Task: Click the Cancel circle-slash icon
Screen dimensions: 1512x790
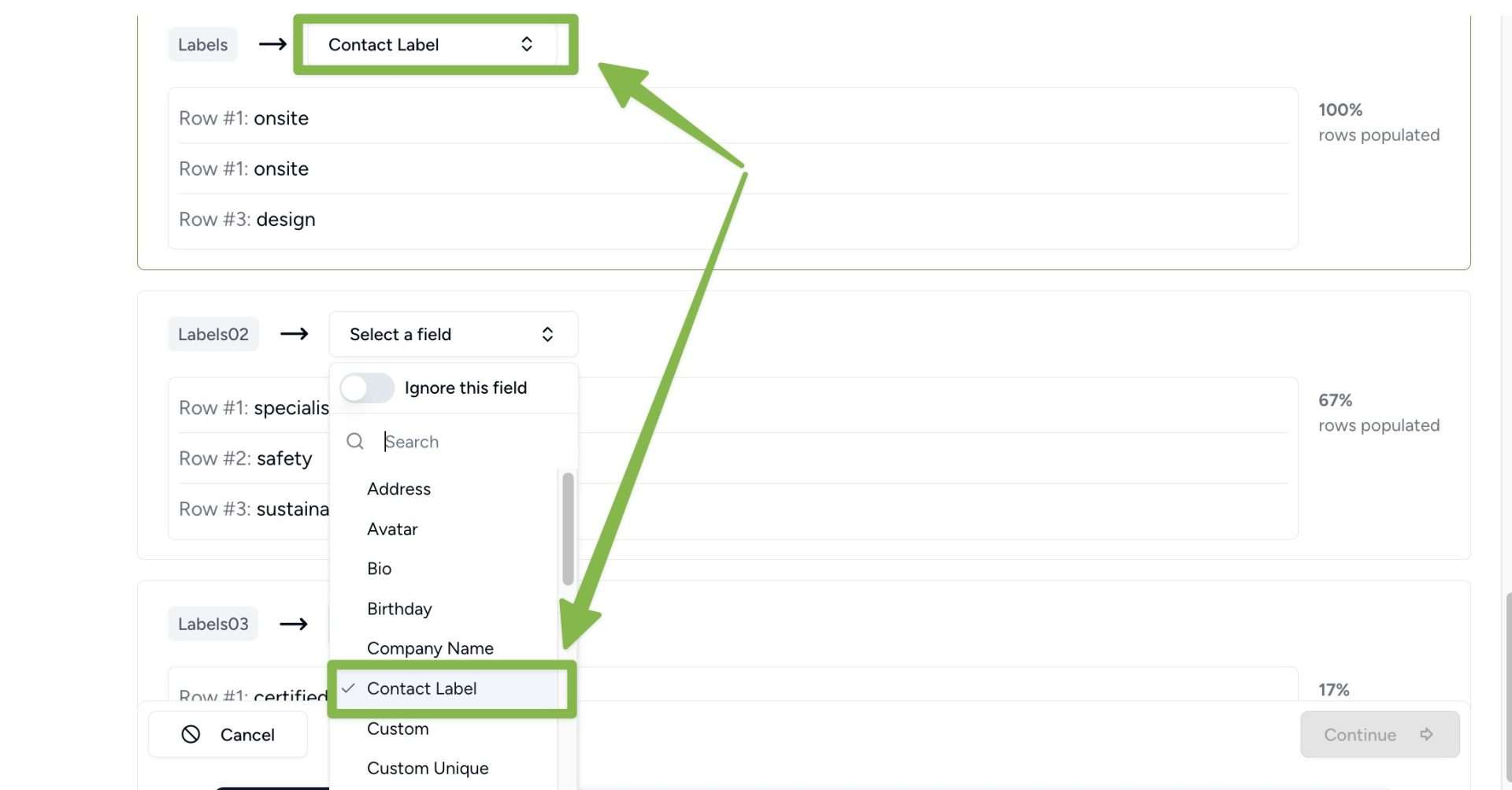Action: pyautogui.click(x=191, y=734)
